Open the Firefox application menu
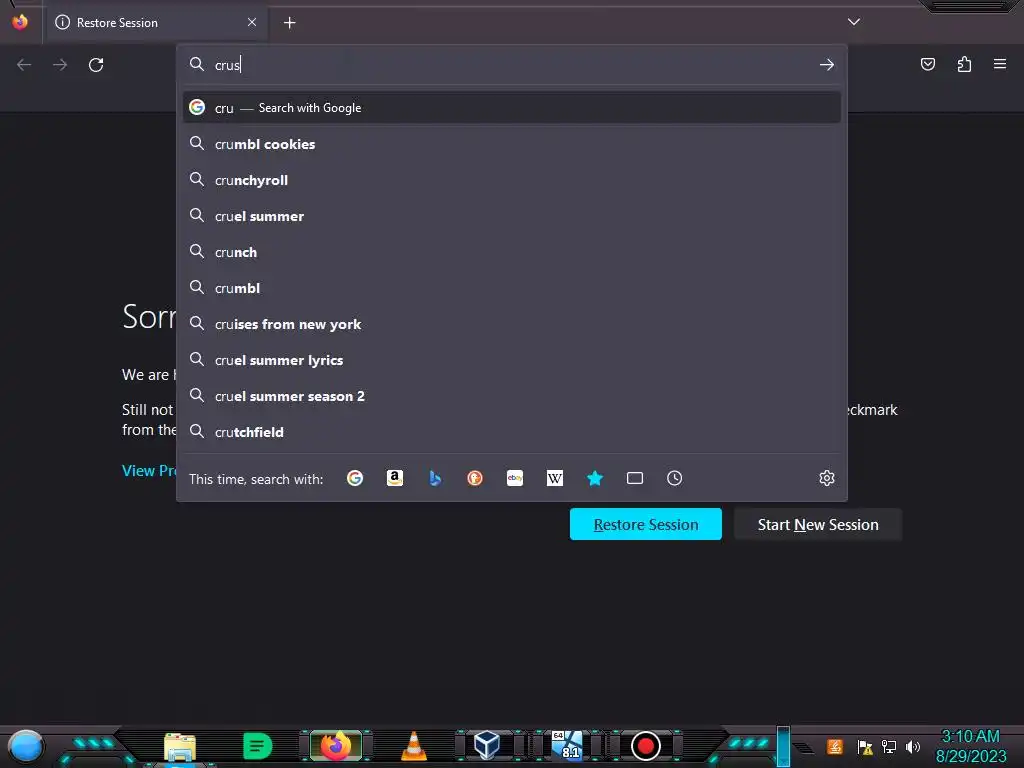 [1000, 64]
